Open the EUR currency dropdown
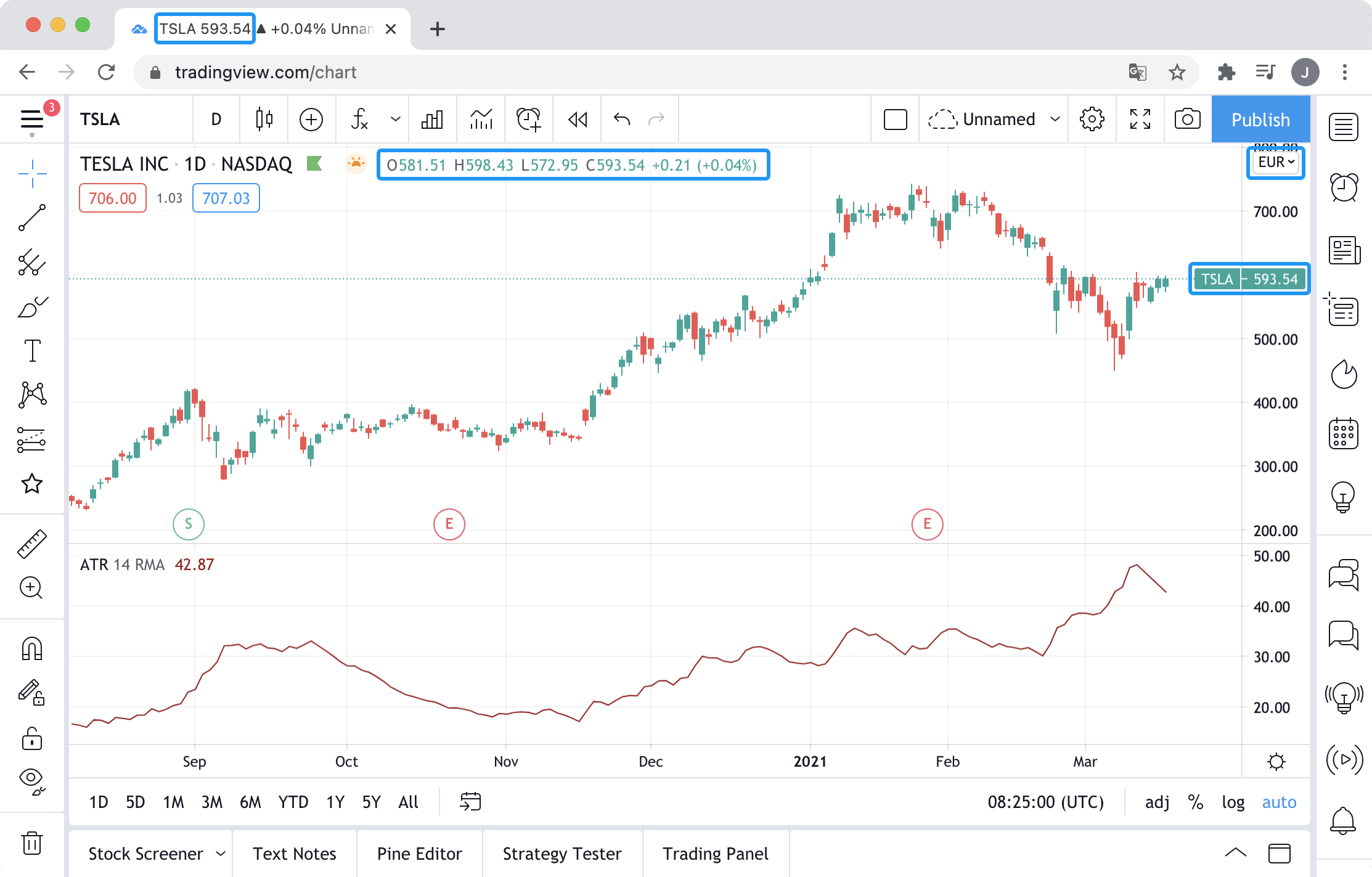 point(1276,162)
